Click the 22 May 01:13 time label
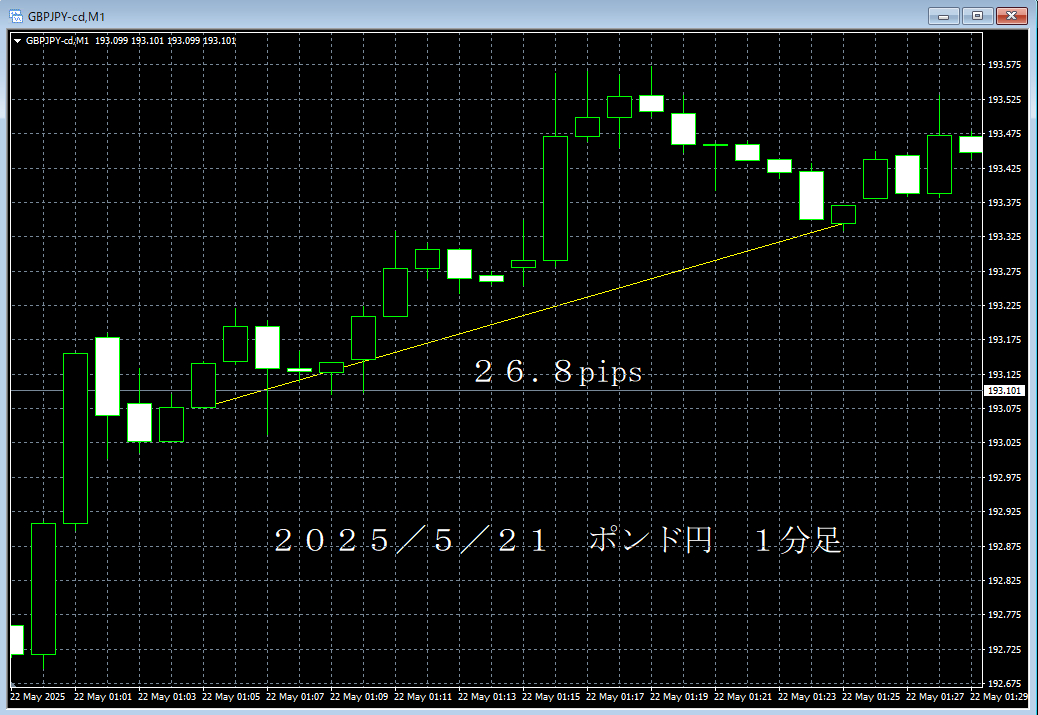 (487, 696)
